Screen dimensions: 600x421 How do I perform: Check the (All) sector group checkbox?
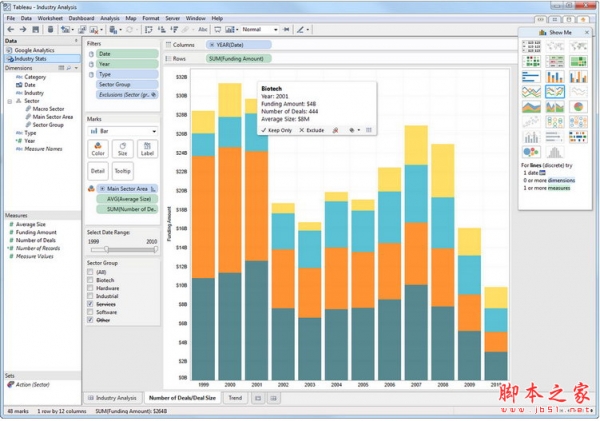click(90, 272)
